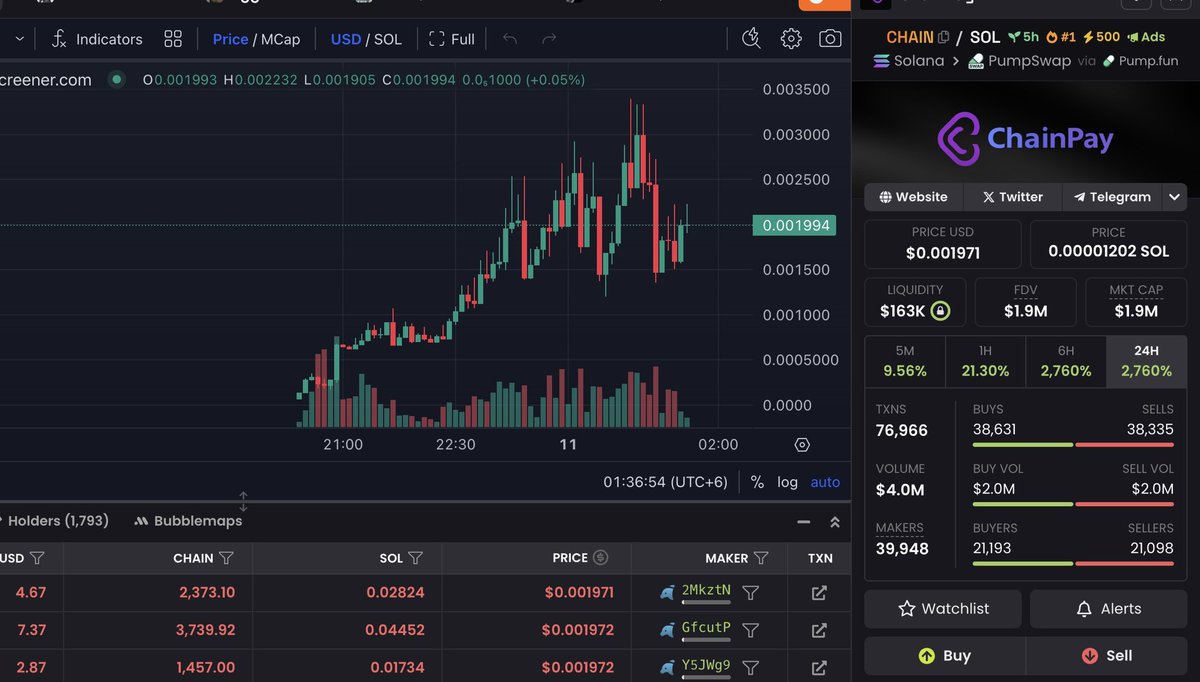Click the chart clock 01:36:54 (UTC+6)

(665, 482)
